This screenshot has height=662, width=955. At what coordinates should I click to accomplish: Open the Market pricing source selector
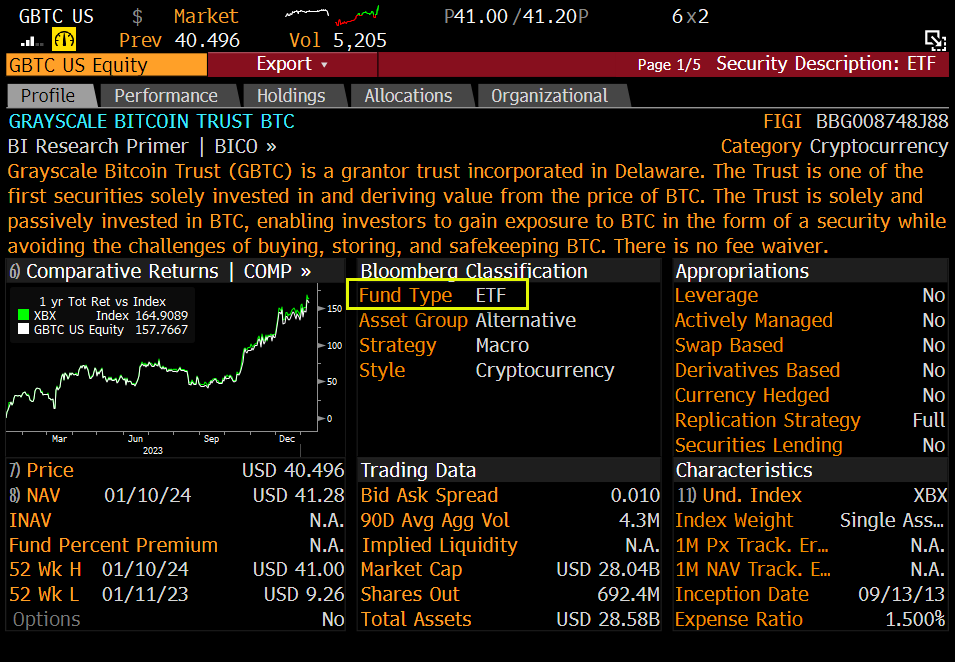point(205,16)
